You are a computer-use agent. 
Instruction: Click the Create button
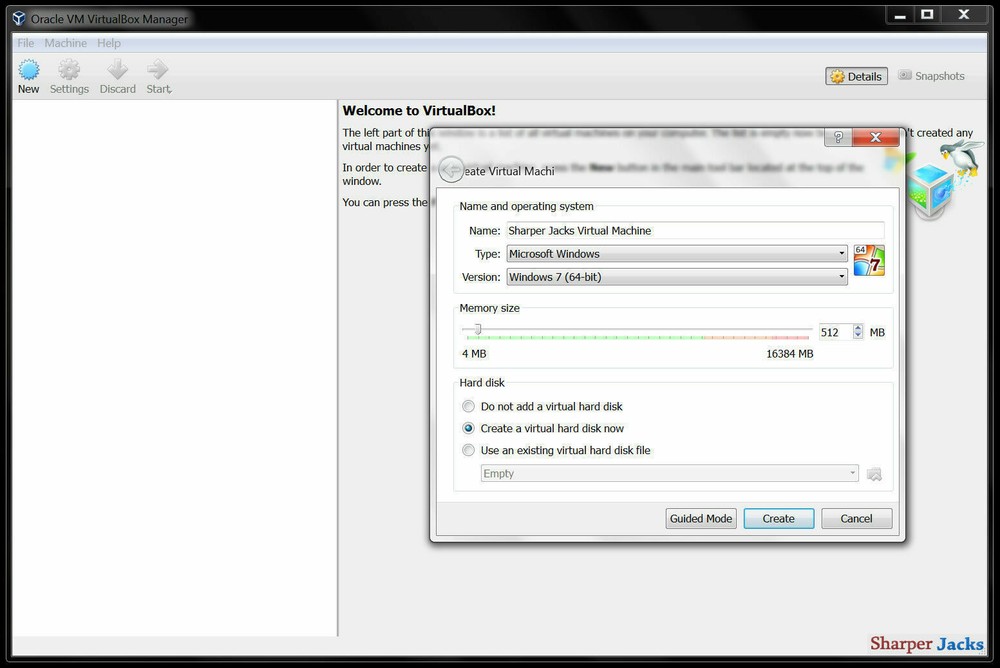coord(778,518)
